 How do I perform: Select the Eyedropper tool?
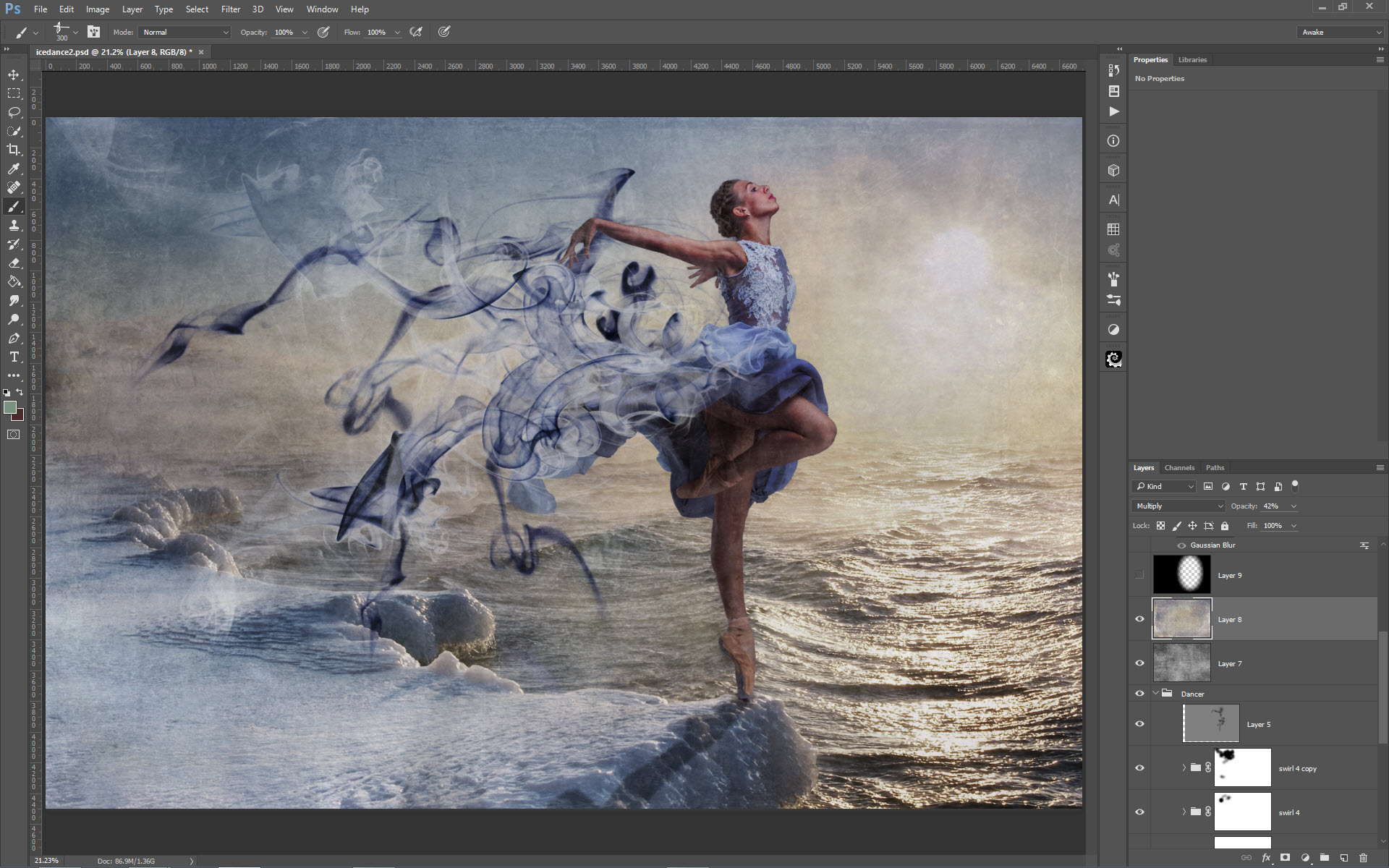coord(14,169)
